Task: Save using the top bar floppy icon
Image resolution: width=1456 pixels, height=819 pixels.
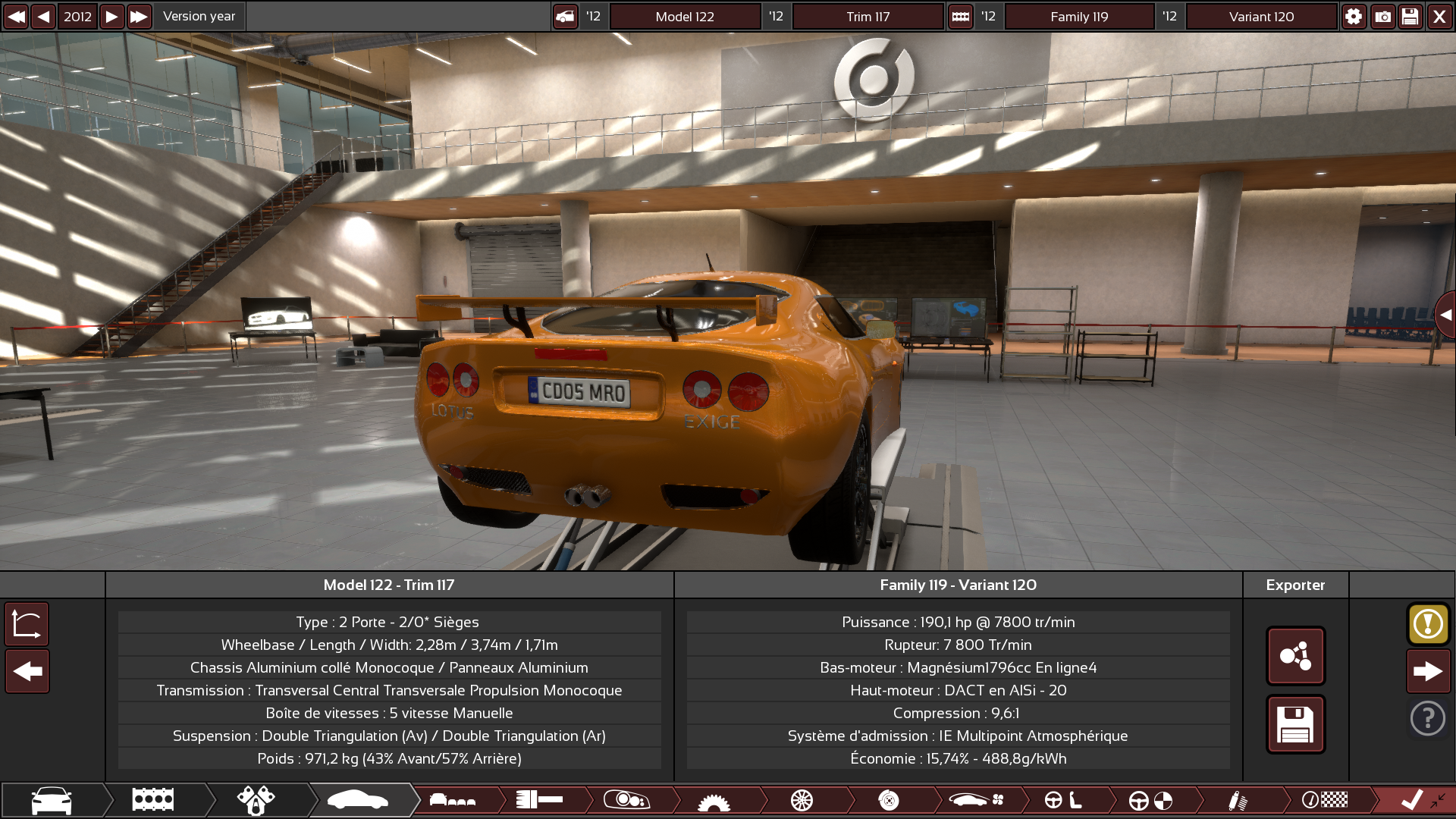Action: (x=1410, y=16)
